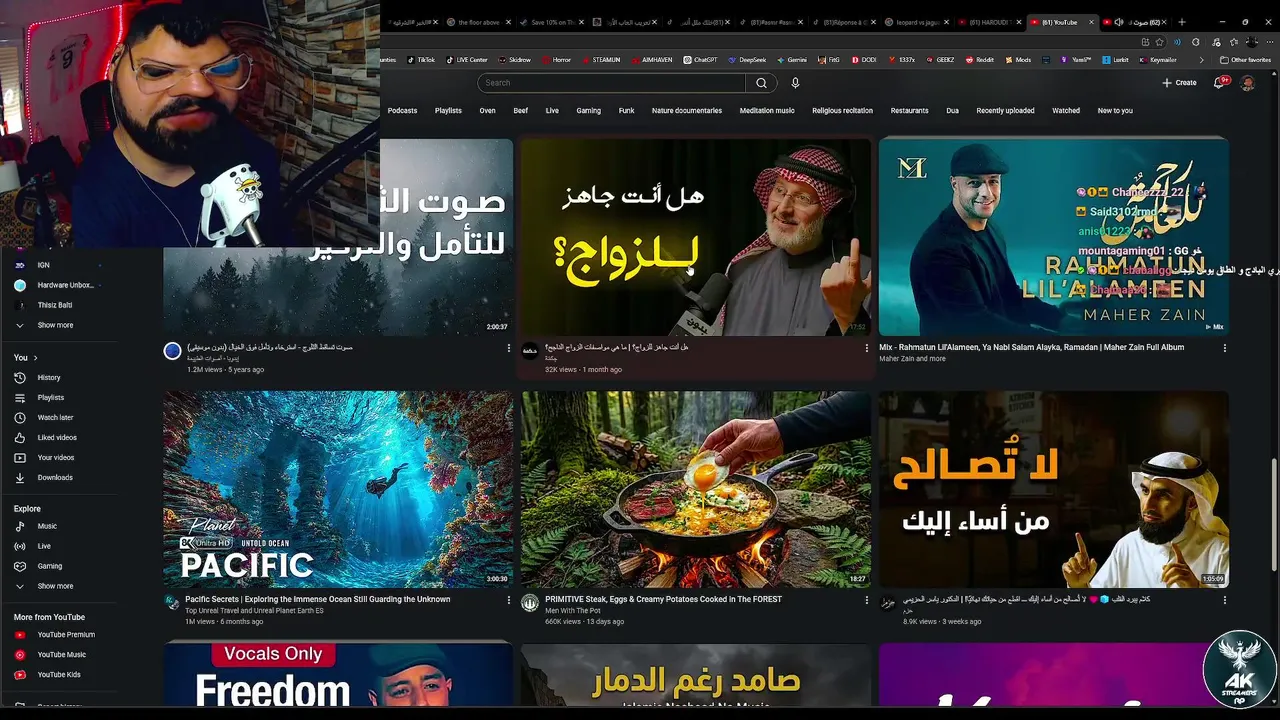
Task: Switch to the leopard vs jaguar browser tab
Action: coord(916,22)
